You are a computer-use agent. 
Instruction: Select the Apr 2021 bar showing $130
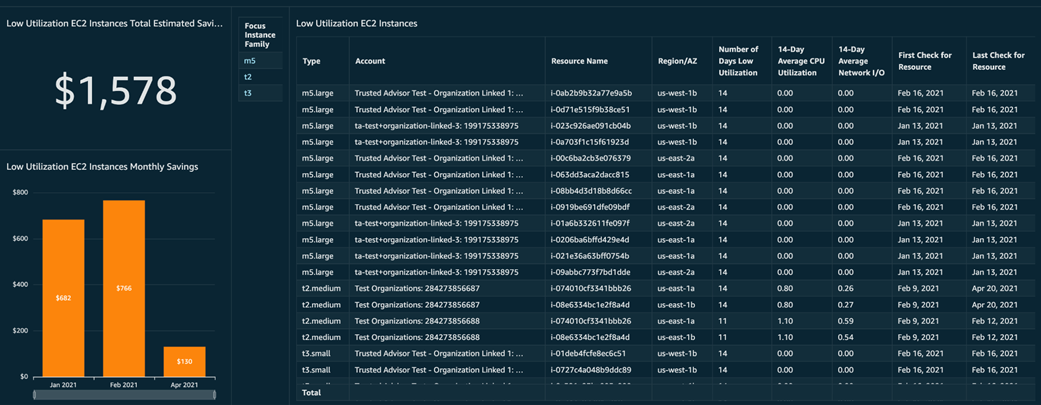tap(184, 361)
